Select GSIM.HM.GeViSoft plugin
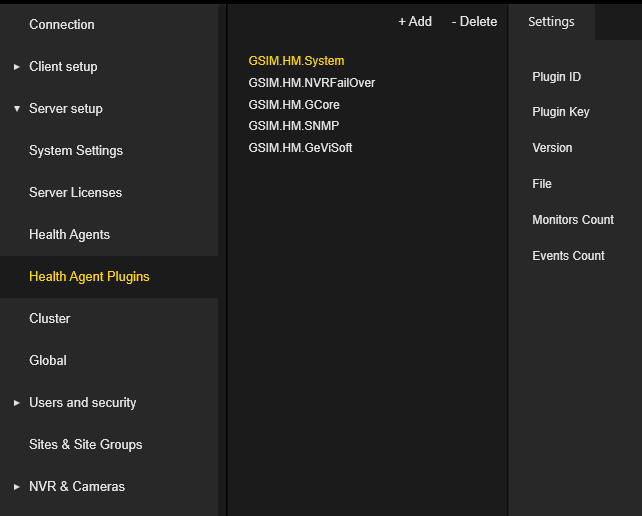The image size is (642, 516). point(300,147)
